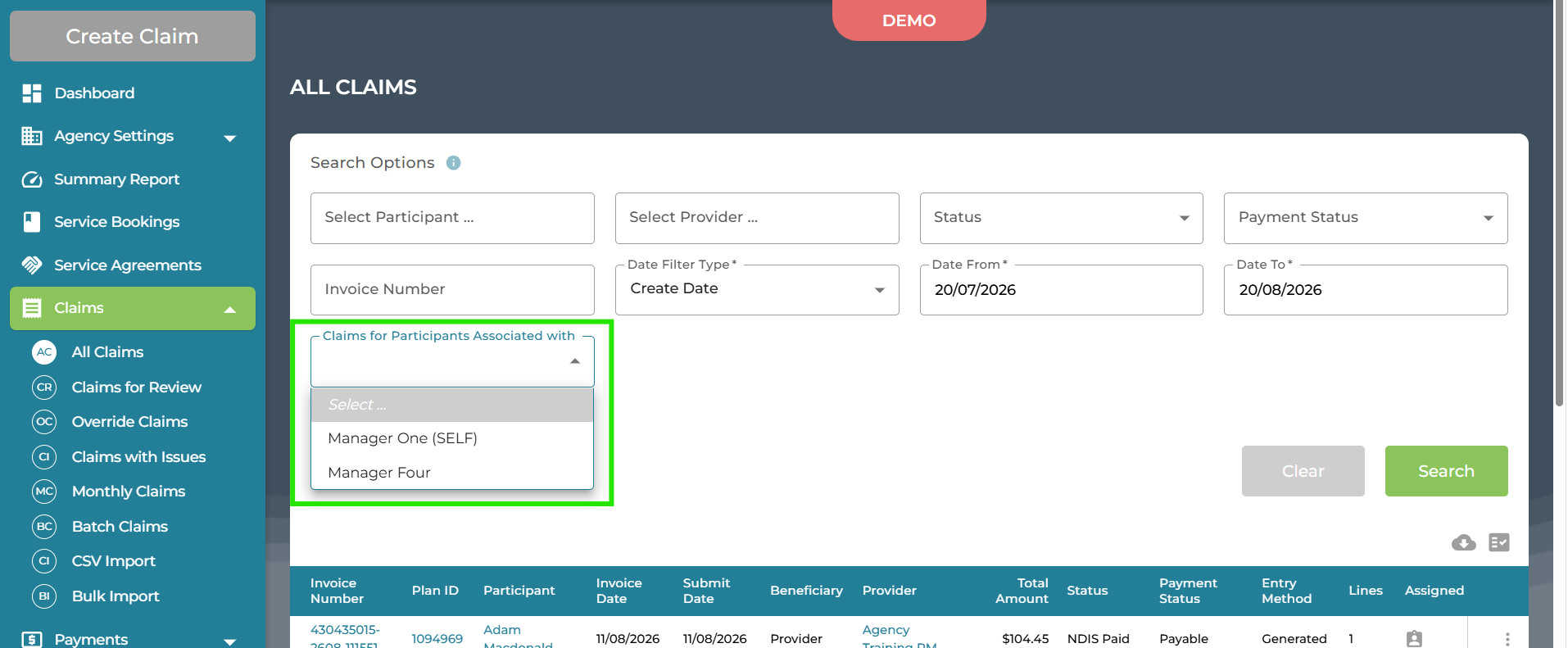Open Claims with Issues page

pos(138,457)
